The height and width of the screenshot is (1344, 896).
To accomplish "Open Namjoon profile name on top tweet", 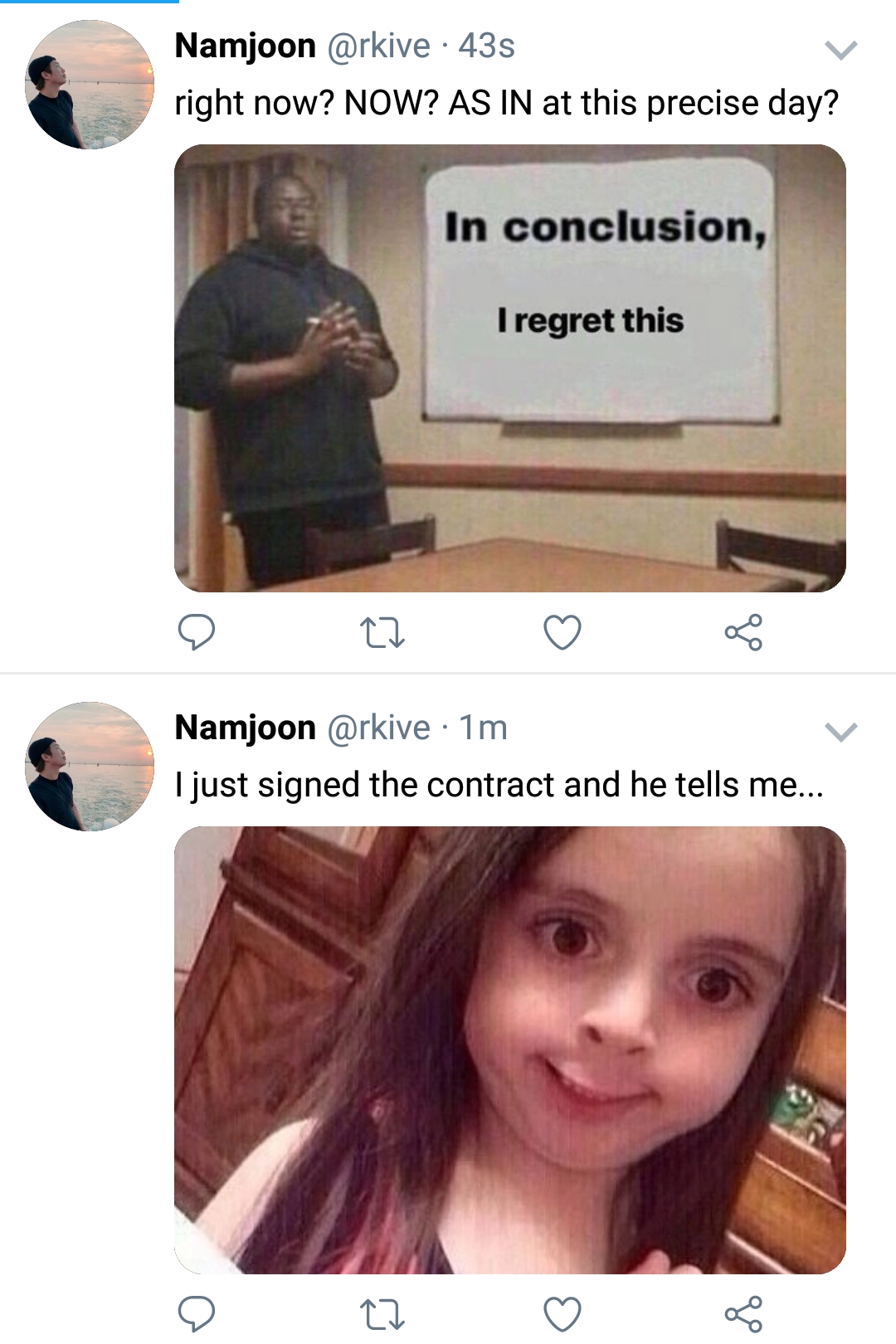I will [x=246, y=46].
